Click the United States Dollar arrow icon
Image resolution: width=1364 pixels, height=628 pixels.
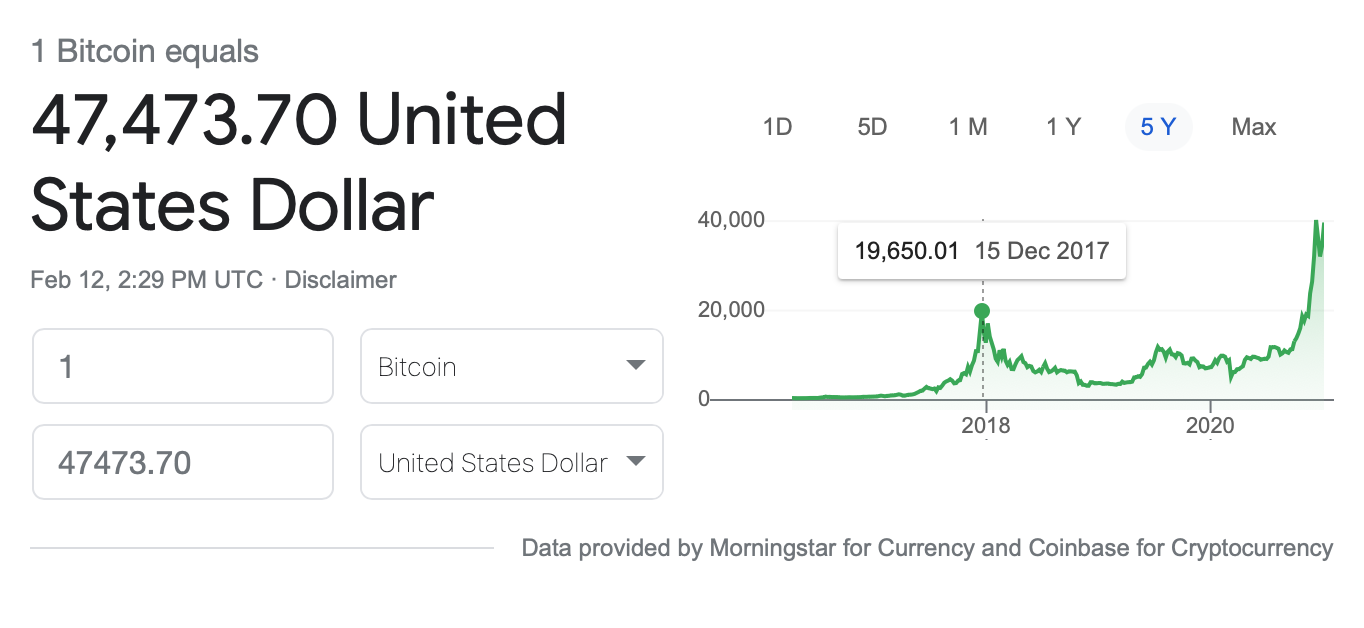click(635, 461)
